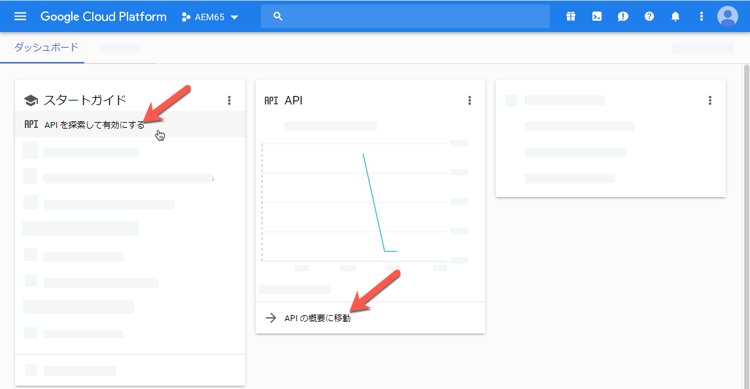
Task: Open the API card three-dot menu
Action: point(470,100)
